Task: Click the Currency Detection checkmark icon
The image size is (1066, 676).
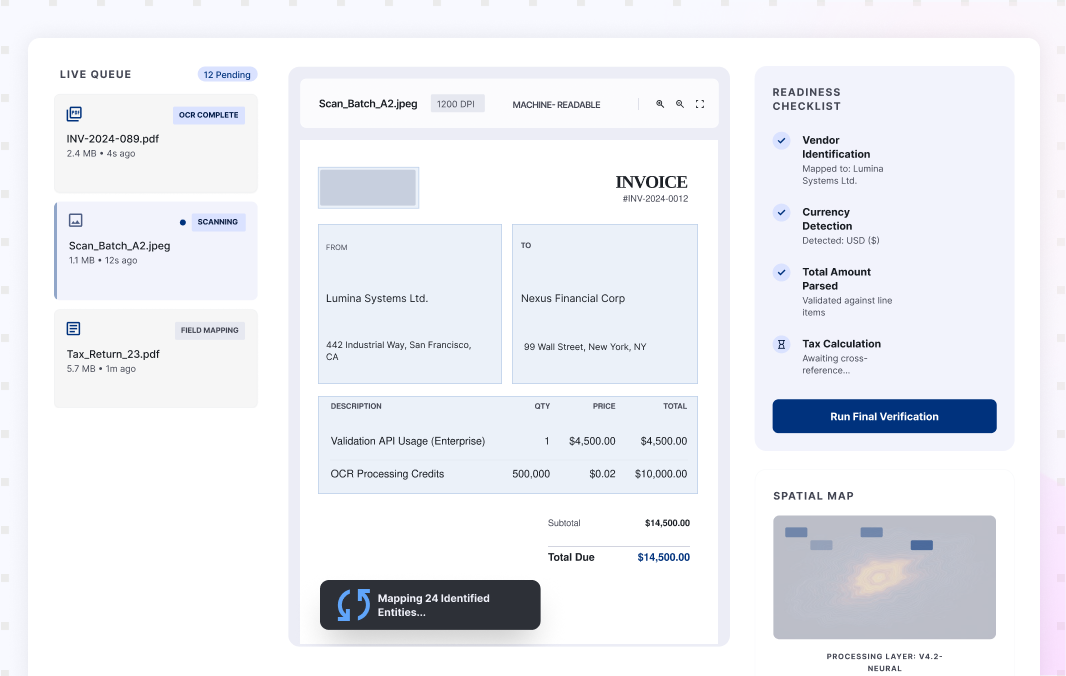Action: (781, 213)
